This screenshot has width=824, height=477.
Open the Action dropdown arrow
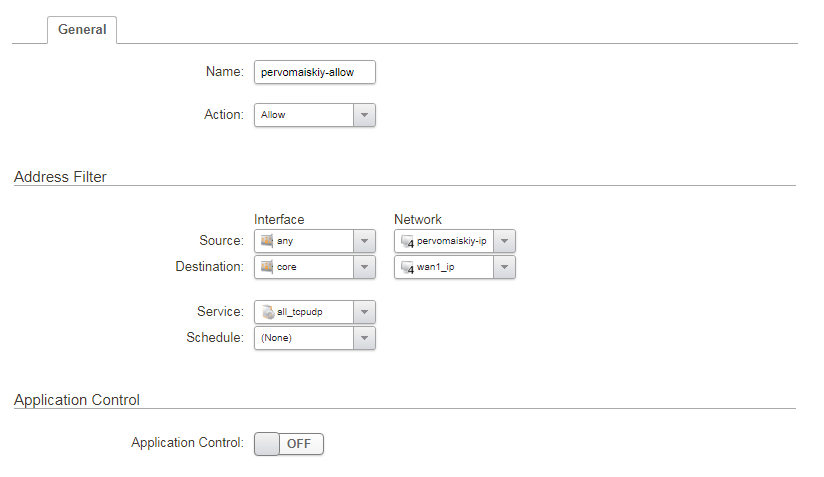[365, 115]
